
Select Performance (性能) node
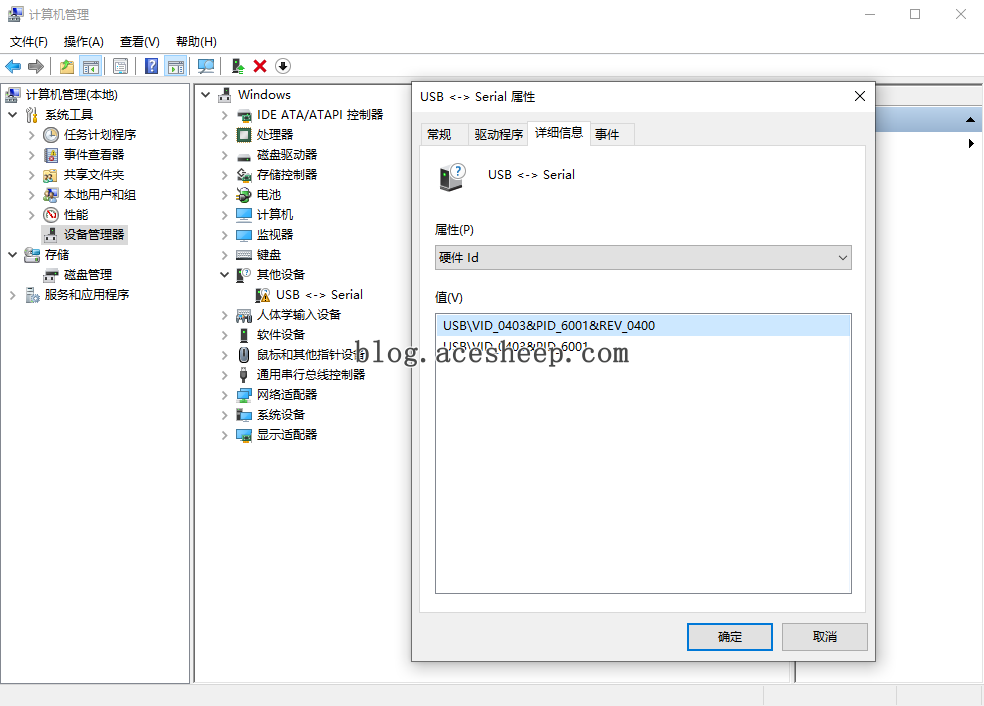[76, 215]
